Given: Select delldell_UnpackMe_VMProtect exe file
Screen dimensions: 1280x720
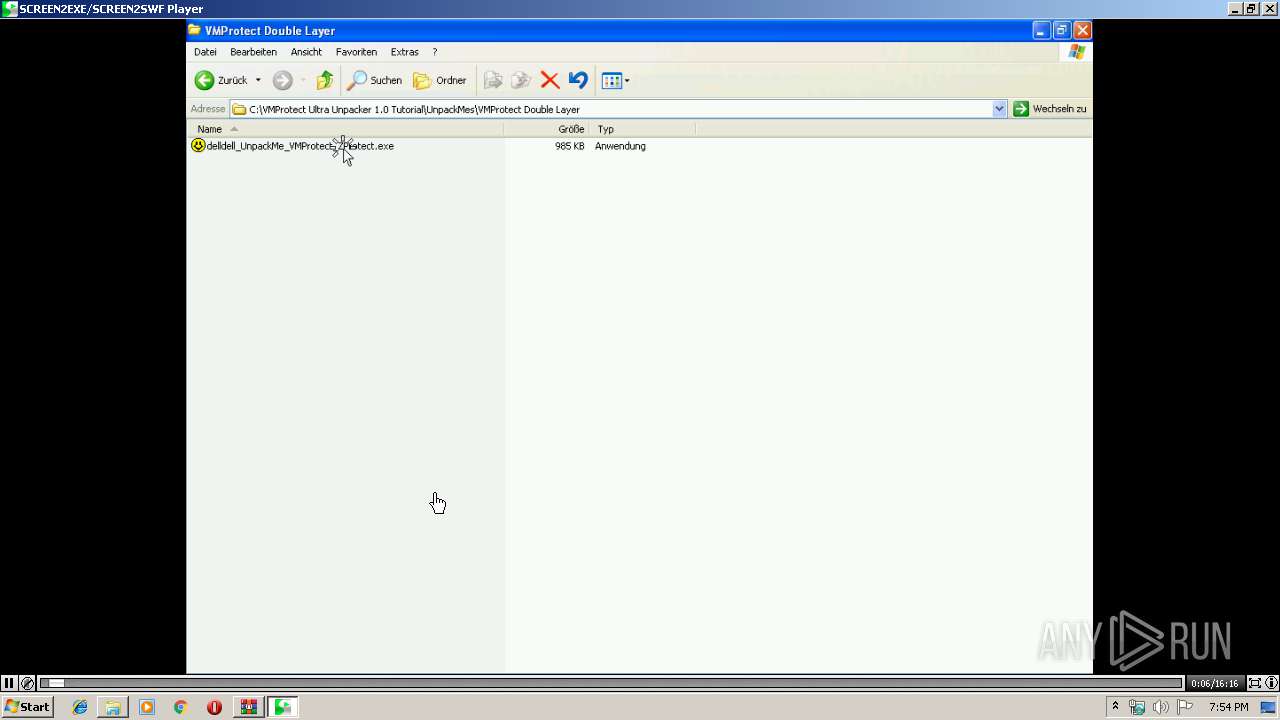Looking at the screenshot, I should coord(300,146).
